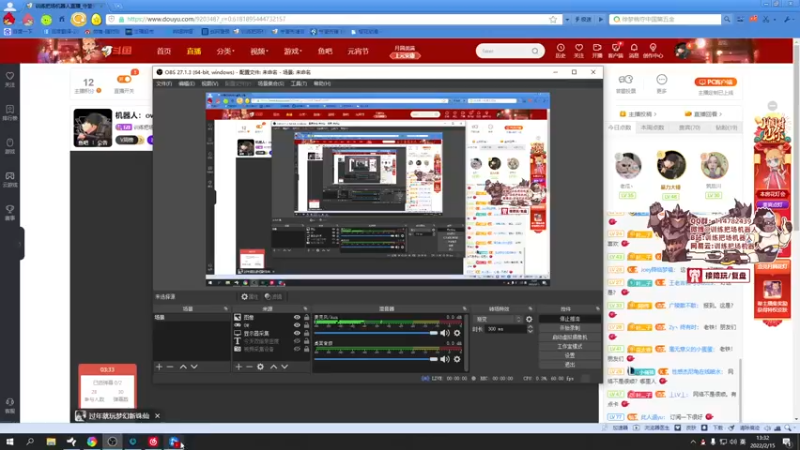
Task: Open Douyu messages bell icon
Action: pyautogui.click(x=634, y=50)
